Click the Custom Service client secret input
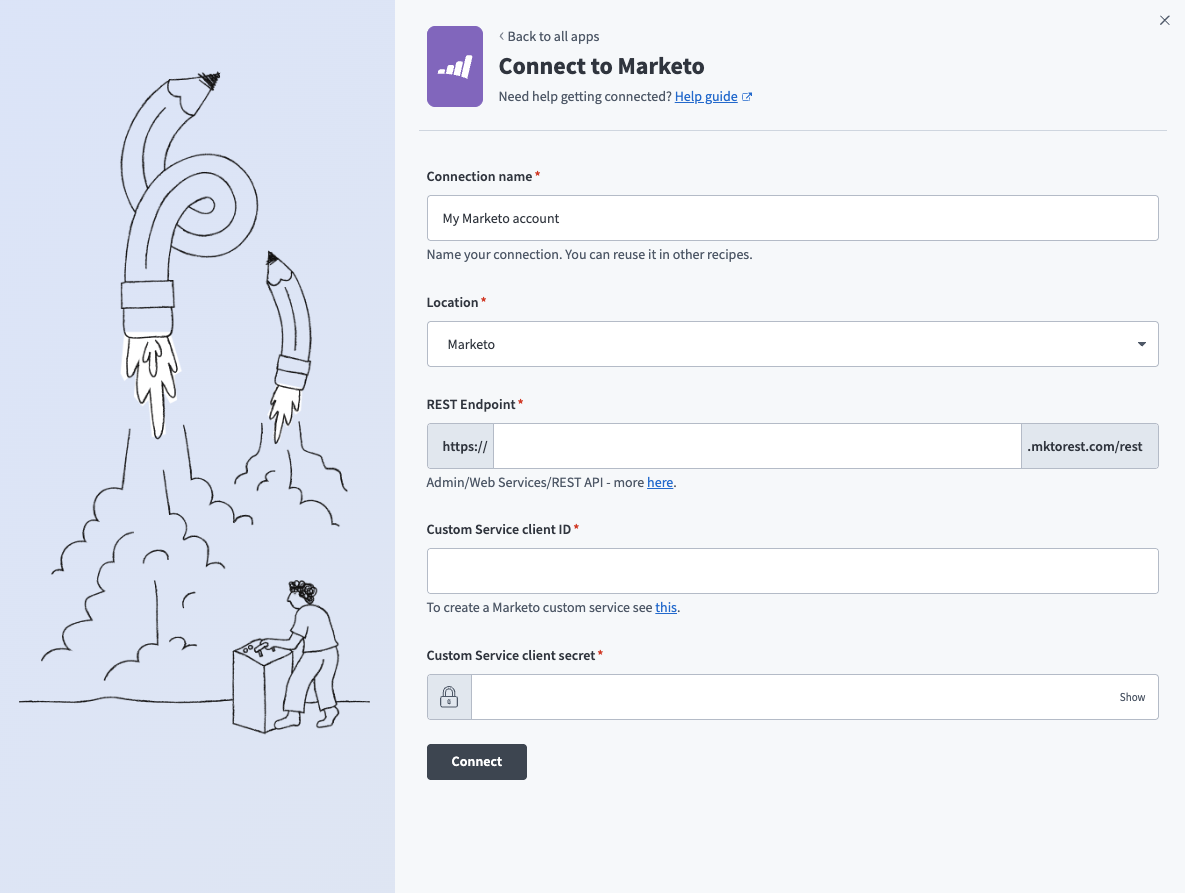The height and width of the screenshot is (893, 1185). click(790, 697)
